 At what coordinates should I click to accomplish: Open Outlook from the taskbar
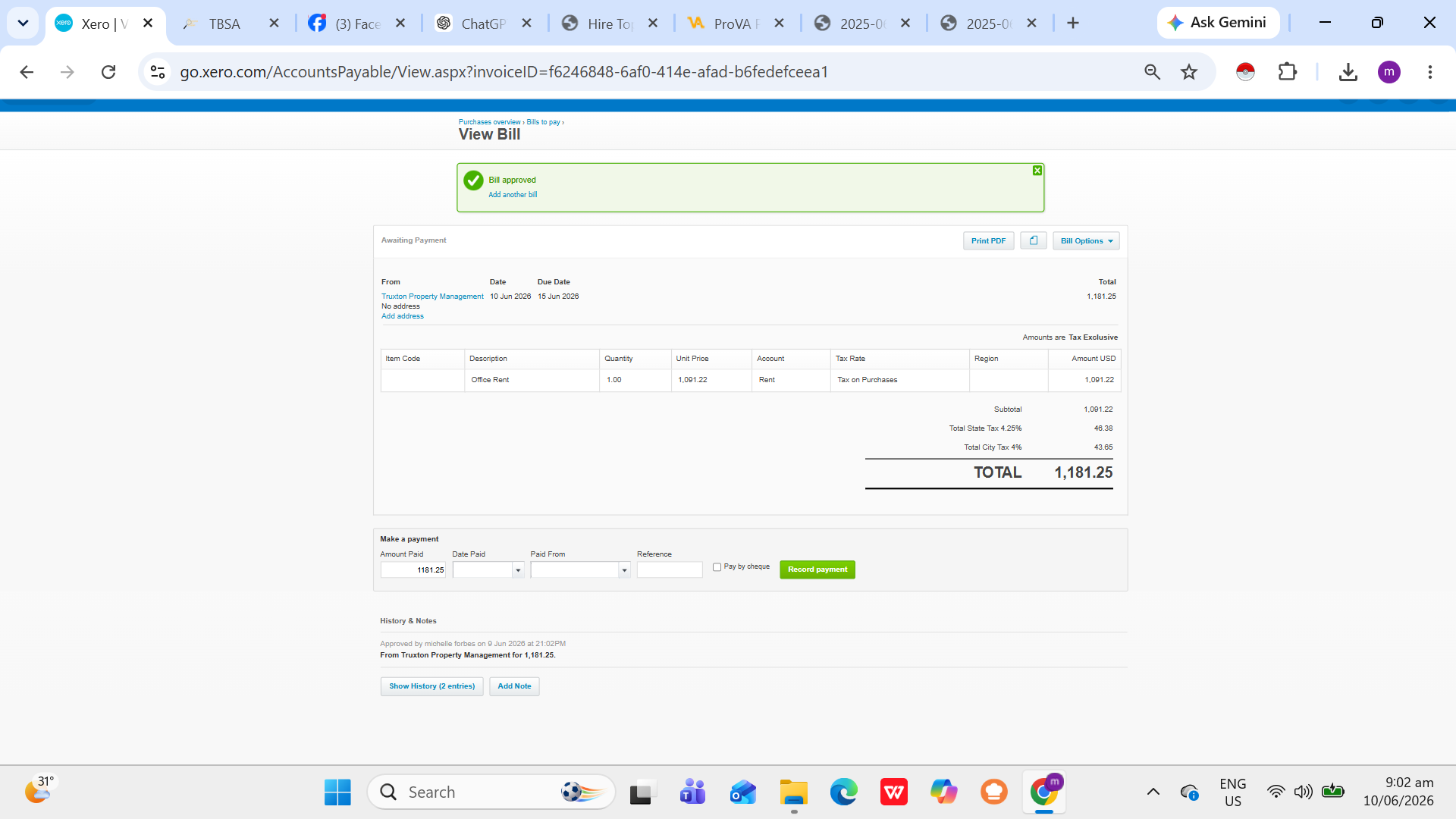(743, 792)
